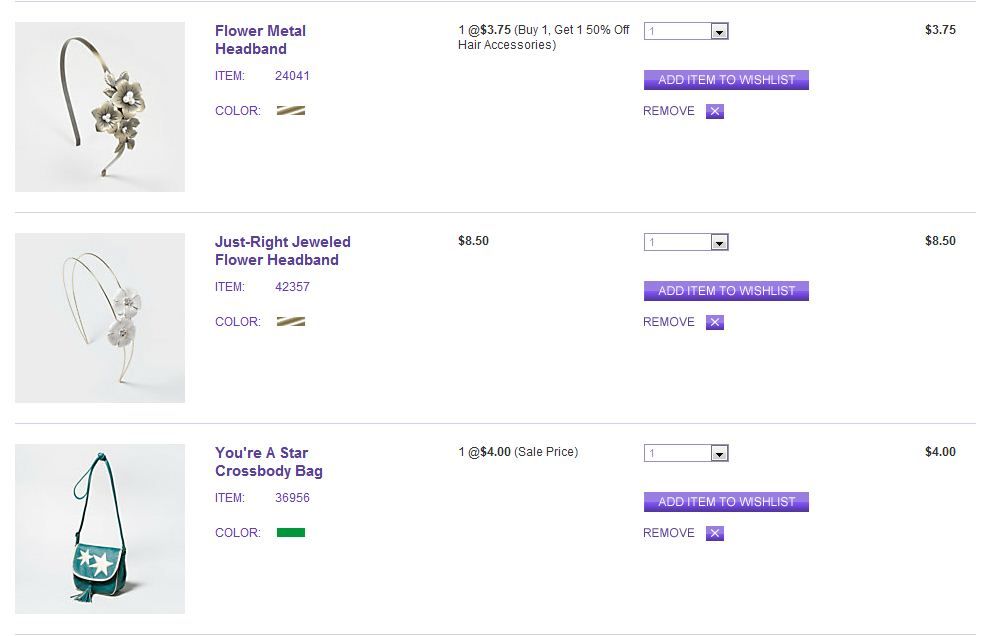Select the striped color swatch for Flower Metal Headband

pyautogui.click(x=291, y=111)
